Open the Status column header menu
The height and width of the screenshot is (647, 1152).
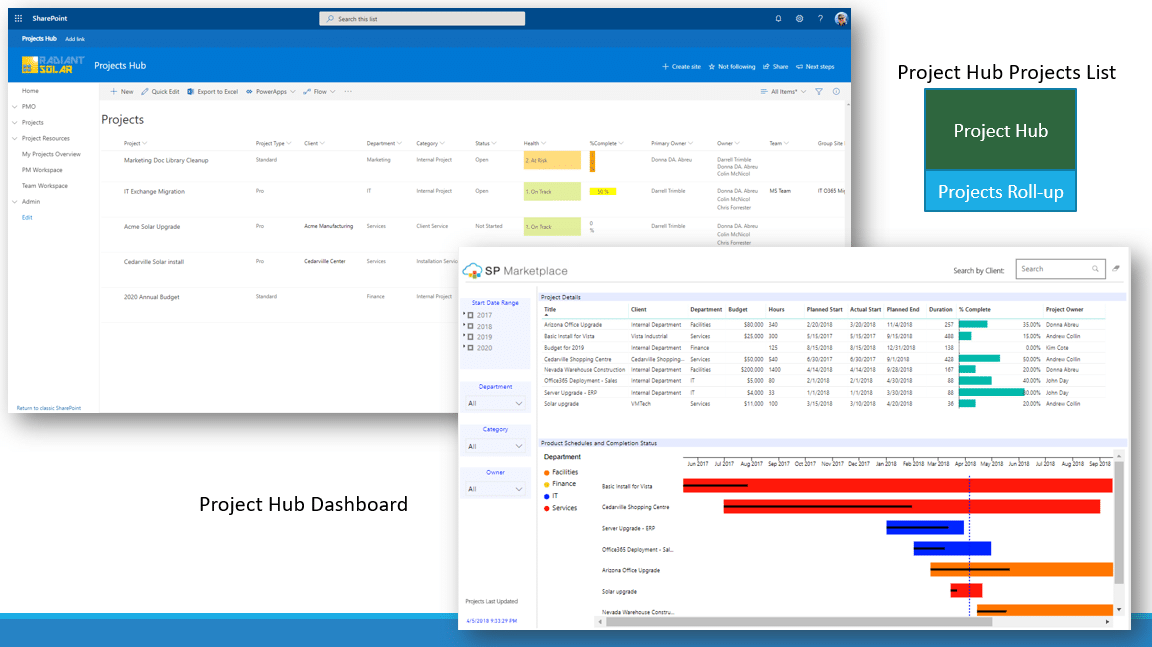(x=486, y=143)
